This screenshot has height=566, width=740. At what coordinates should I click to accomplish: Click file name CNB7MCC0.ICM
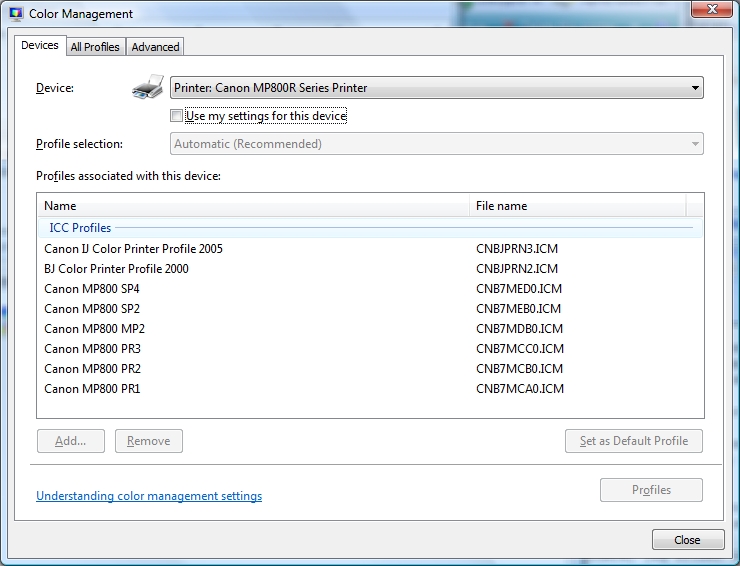pyautogui.click(x=520, y=349)
